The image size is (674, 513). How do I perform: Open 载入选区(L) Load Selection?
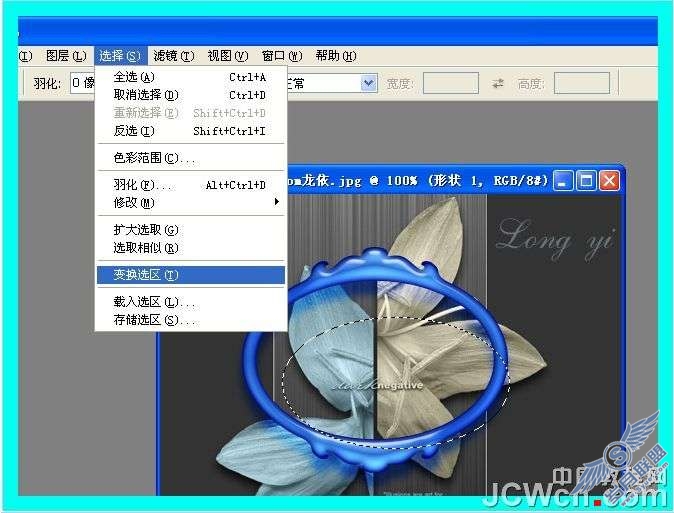click(190, 302)
